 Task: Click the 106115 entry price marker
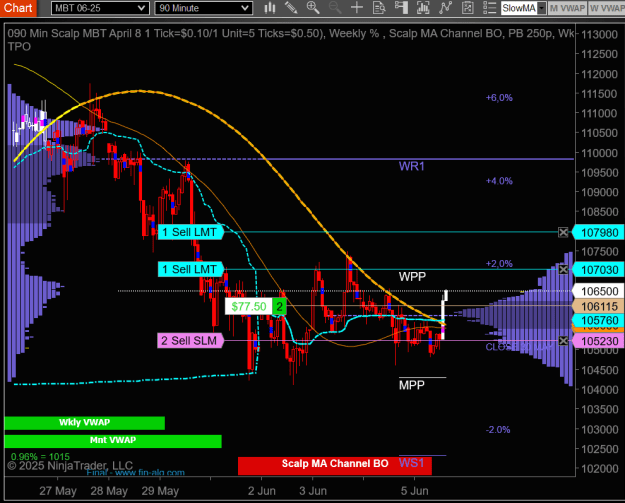pos(599,307)
